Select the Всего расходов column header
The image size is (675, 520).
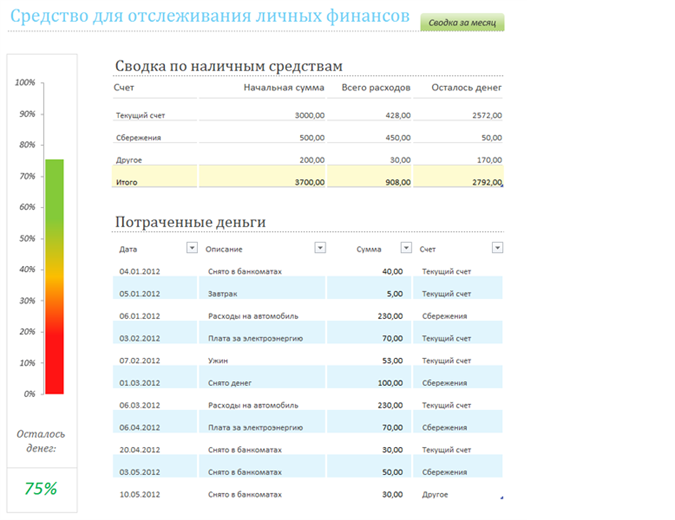376,87
